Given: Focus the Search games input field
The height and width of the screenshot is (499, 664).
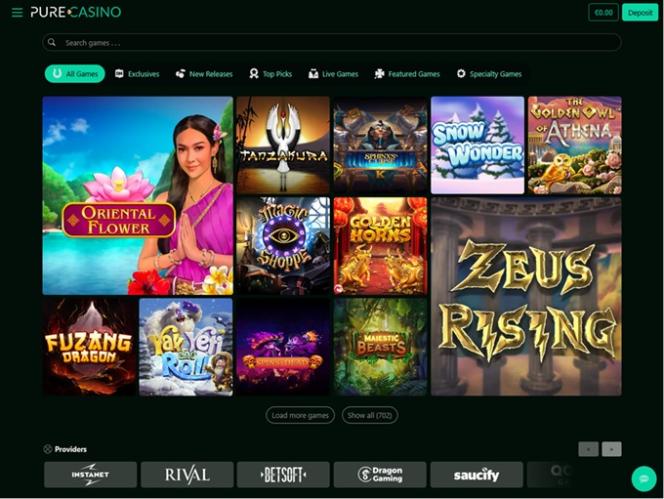Looking at the screenshot, I should (332, 42).
